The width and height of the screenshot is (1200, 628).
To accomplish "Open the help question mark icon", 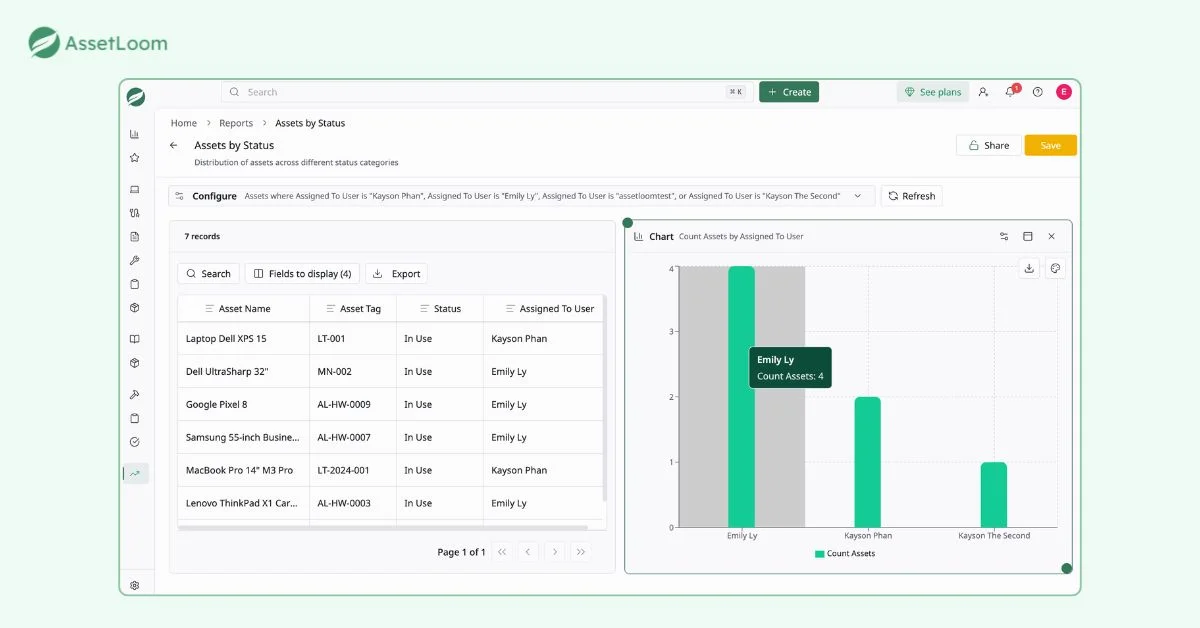I will pyautogui.click(x=1038, y=92).
